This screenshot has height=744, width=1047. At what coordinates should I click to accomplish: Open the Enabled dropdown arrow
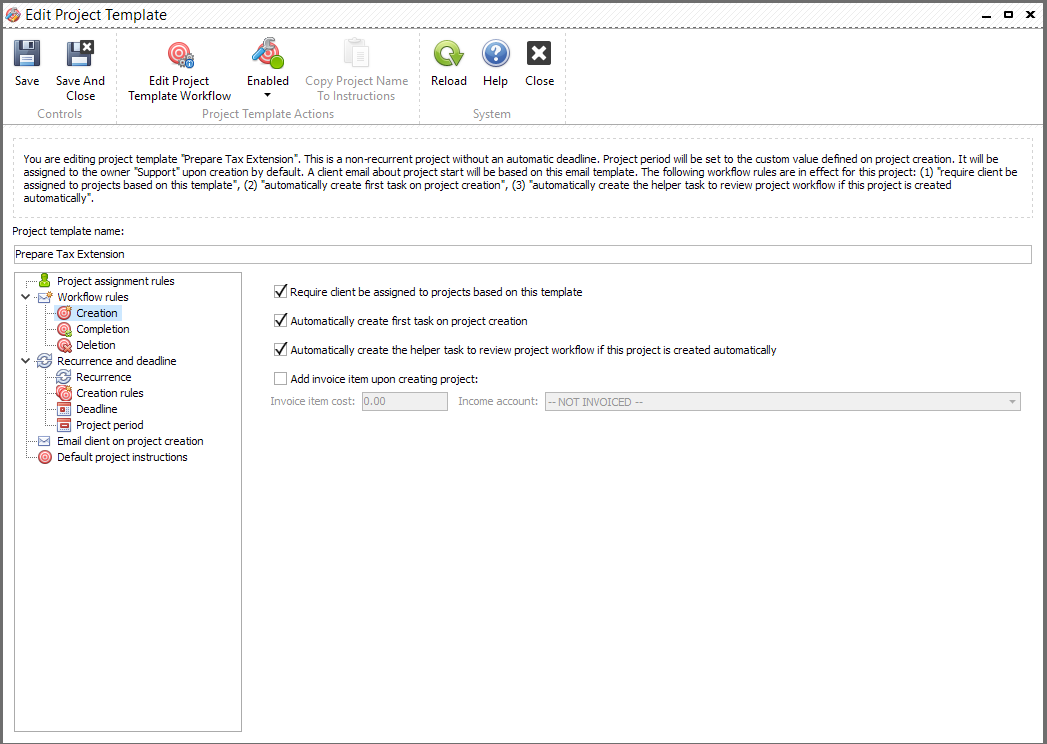[x=268, y=96]
